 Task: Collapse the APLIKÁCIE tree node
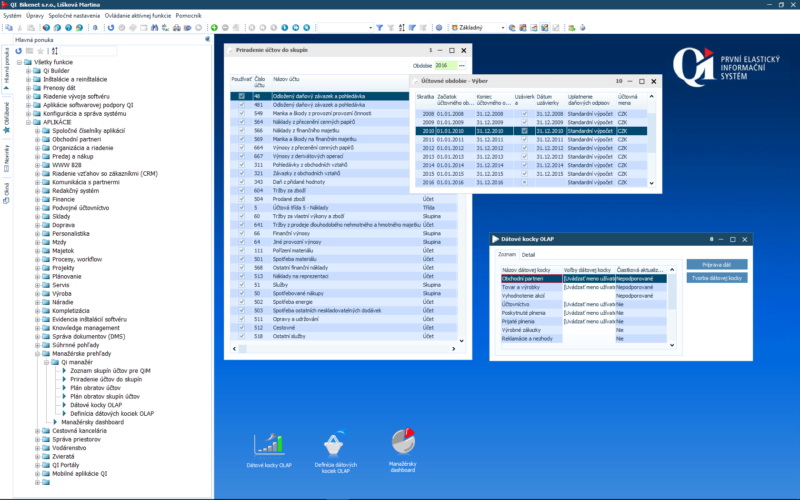(29, 122)
